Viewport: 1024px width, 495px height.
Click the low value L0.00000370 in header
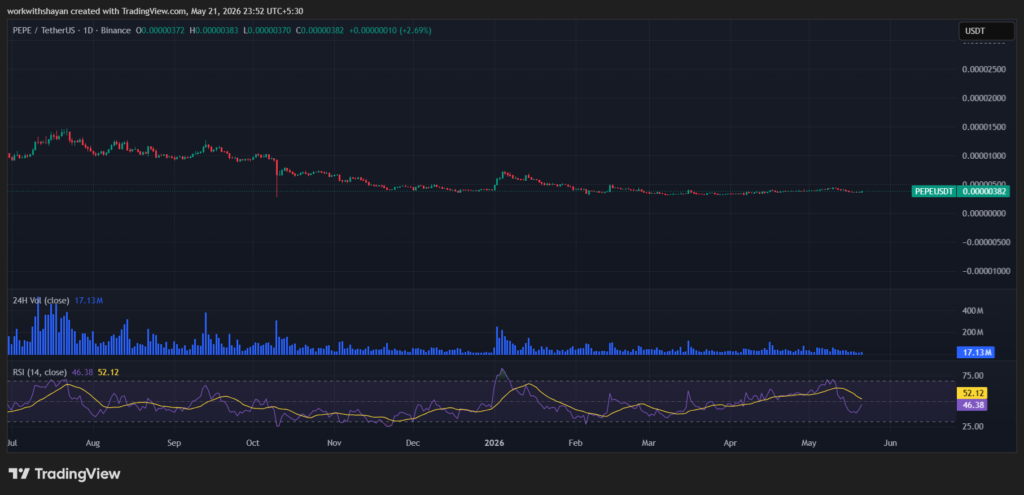pyautogui.click(x=265, y=30)
